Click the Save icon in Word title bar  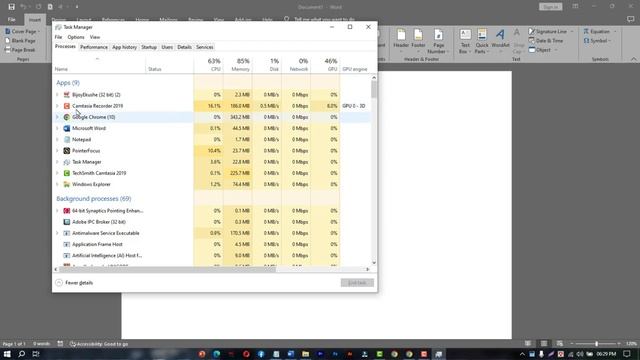coord(11,7)
